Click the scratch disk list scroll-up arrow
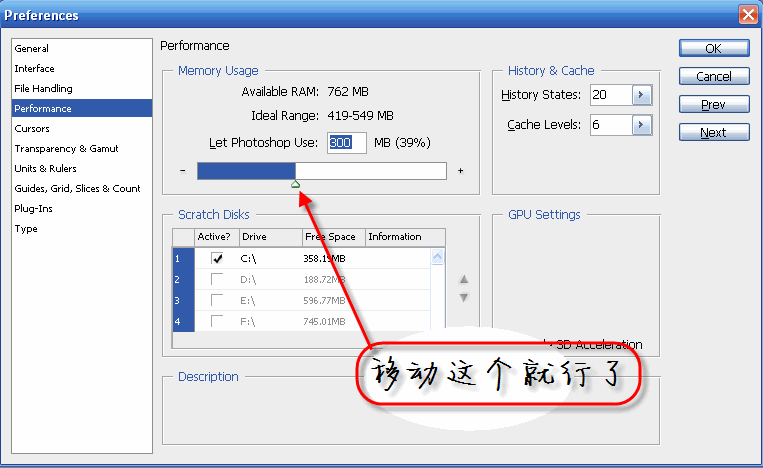The width and height of the screenshot is (763, 468). [x=437, y=256]
